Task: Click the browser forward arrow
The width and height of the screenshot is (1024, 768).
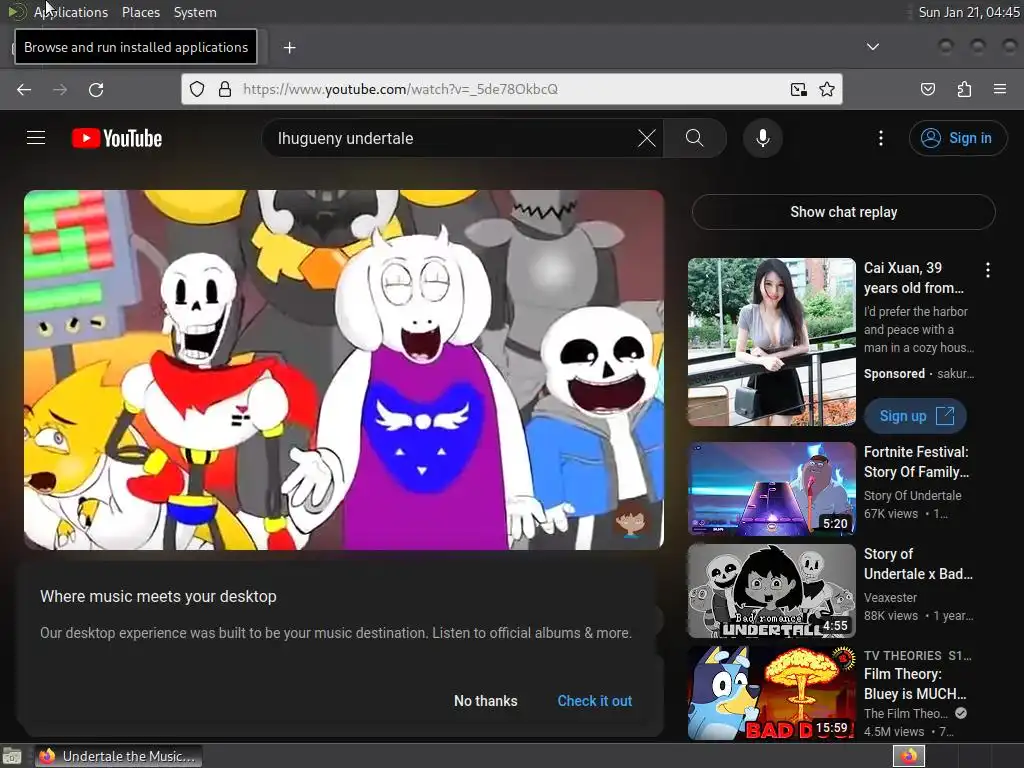Action: point(60,89)
